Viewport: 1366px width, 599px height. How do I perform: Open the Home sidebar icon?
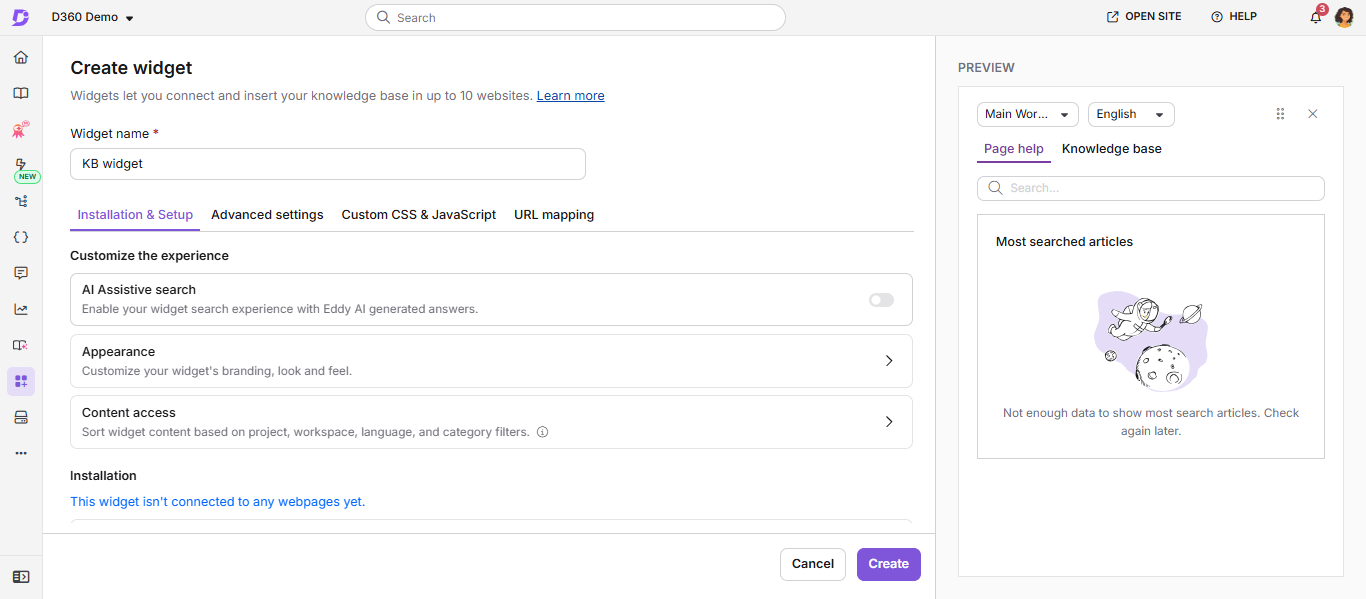pyautogui.click(x=21, y=57)
